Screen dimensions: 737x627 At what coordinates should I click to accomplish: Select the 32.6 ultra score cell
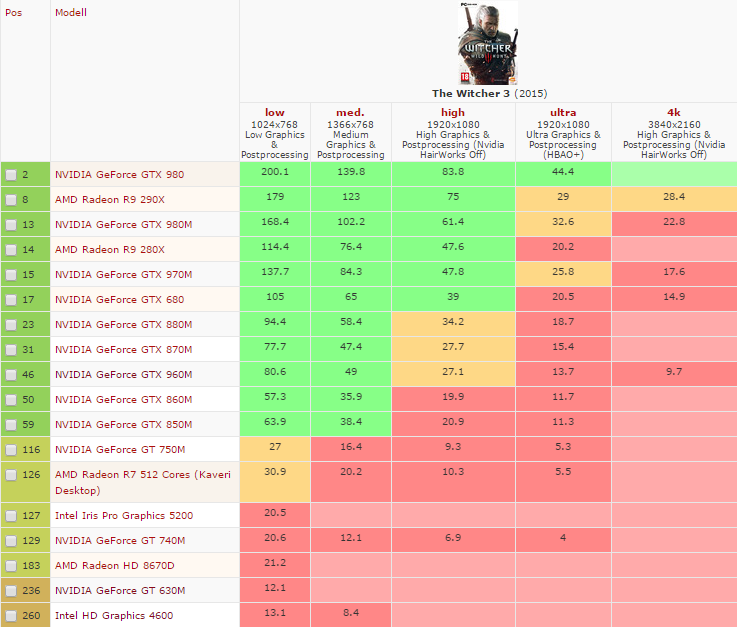point(563,224)
